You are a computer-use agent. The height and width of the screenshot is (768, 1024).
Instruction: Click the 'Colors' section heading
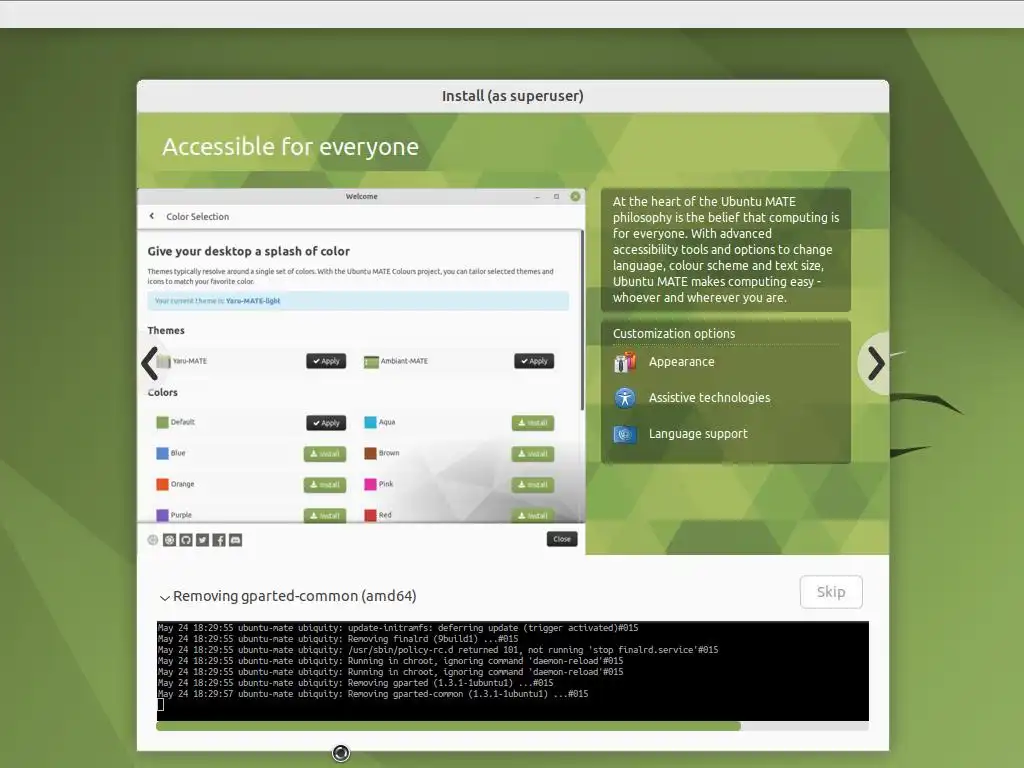(x=163, y=392)
